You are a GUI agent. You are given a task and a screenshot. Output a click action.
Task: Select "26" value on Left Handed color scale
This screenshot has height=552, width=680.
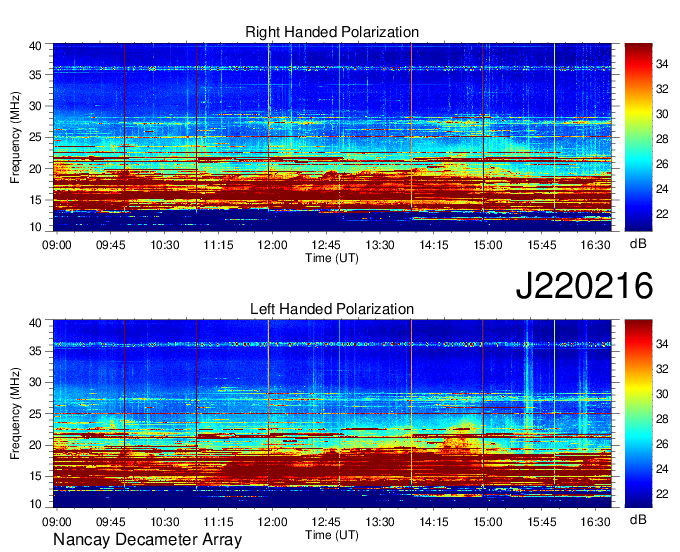click(x=662, y=444)
